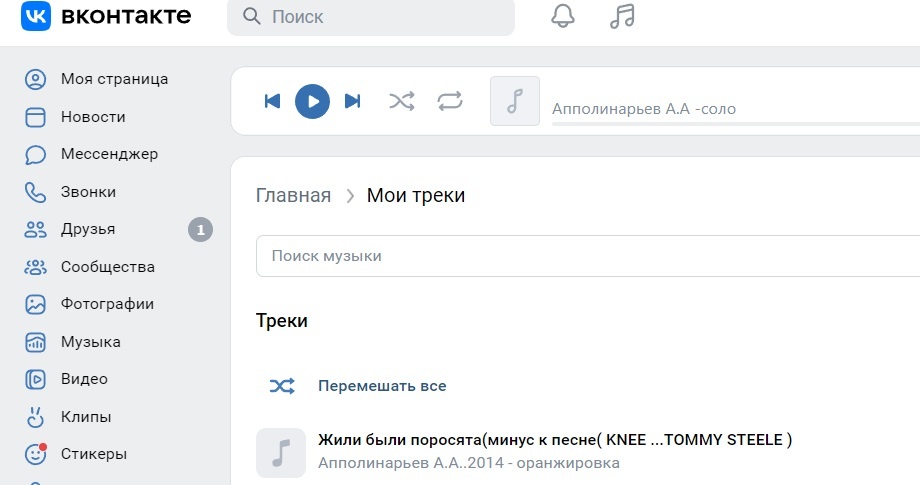This screenshot has width=920, height=485.
Task: Click Перемешать все
Action: (382, 386)
